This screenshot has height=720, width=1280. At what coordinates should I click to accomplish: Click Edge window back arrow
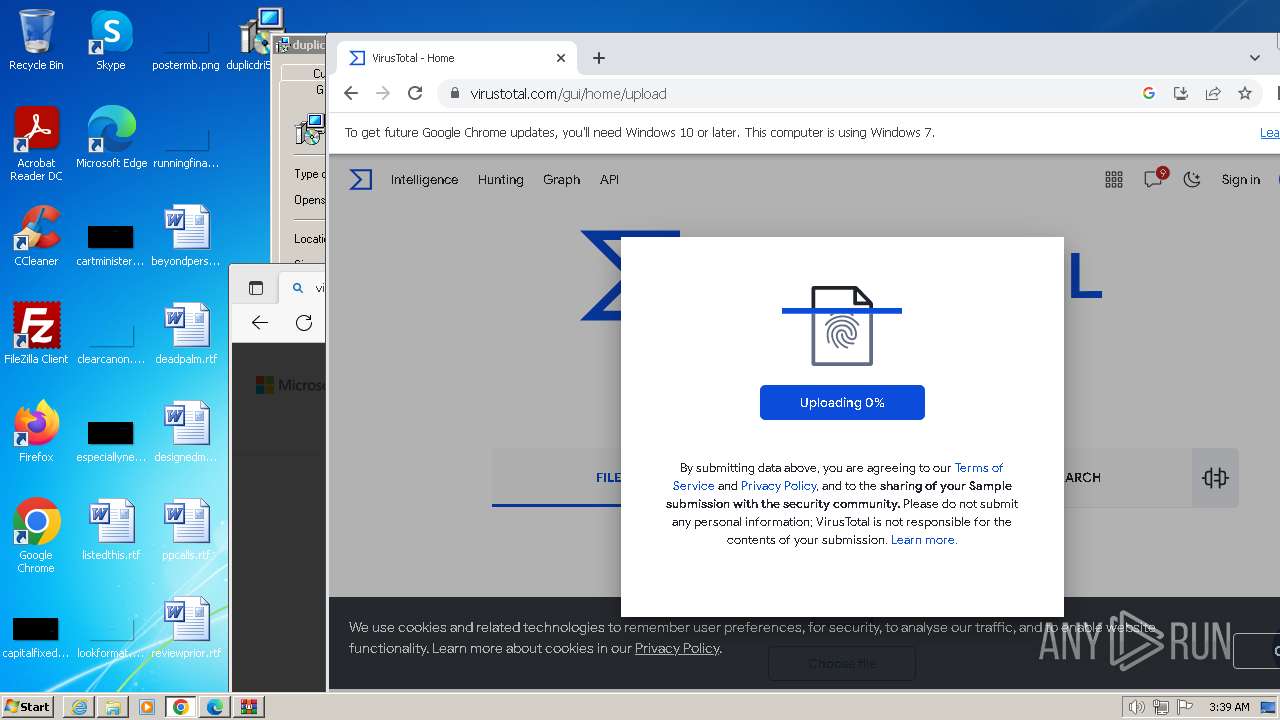pyautogui.click(x=260, y=322)
